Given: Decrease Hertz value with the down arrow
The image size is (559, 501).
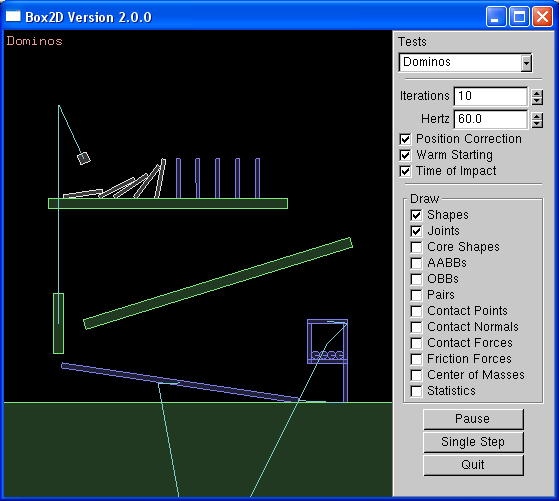Looking at the screenshot, I should (x=537, y=124).
